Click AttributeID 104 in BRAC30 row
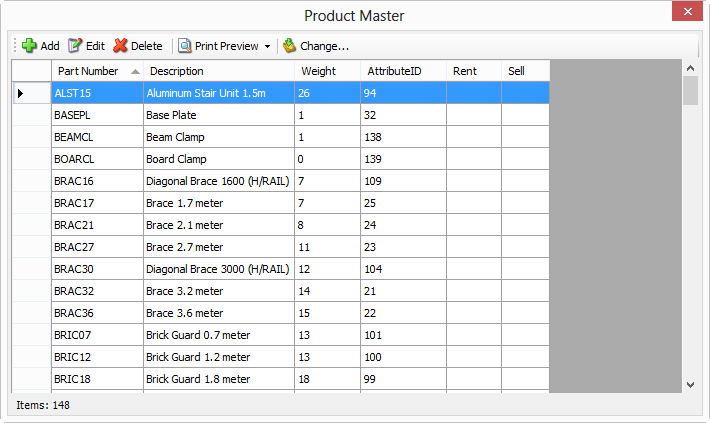710x423 pixels. pos(404,269)
